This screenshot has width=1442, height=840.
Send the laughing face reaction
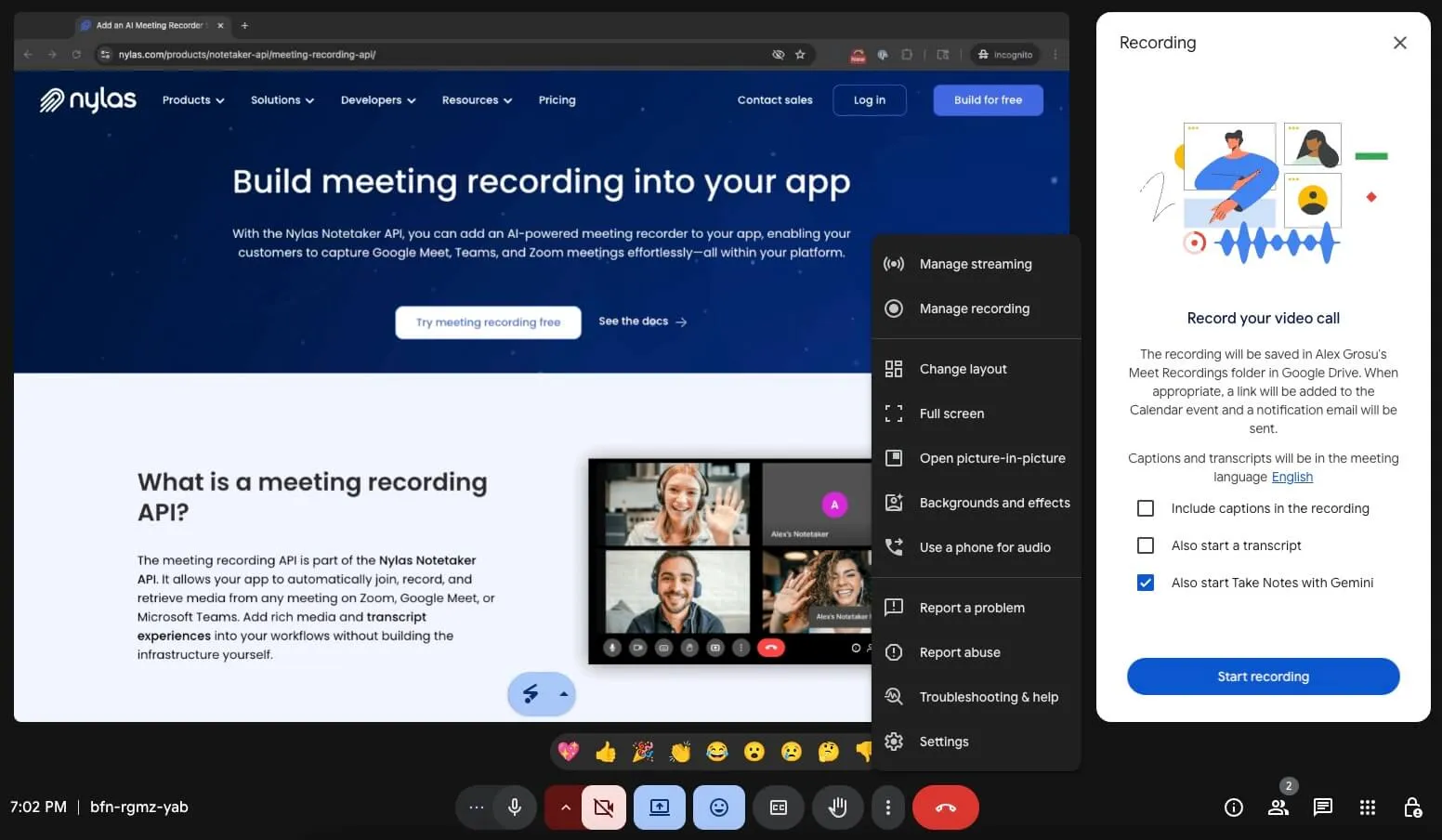click(x=717, y=751)
